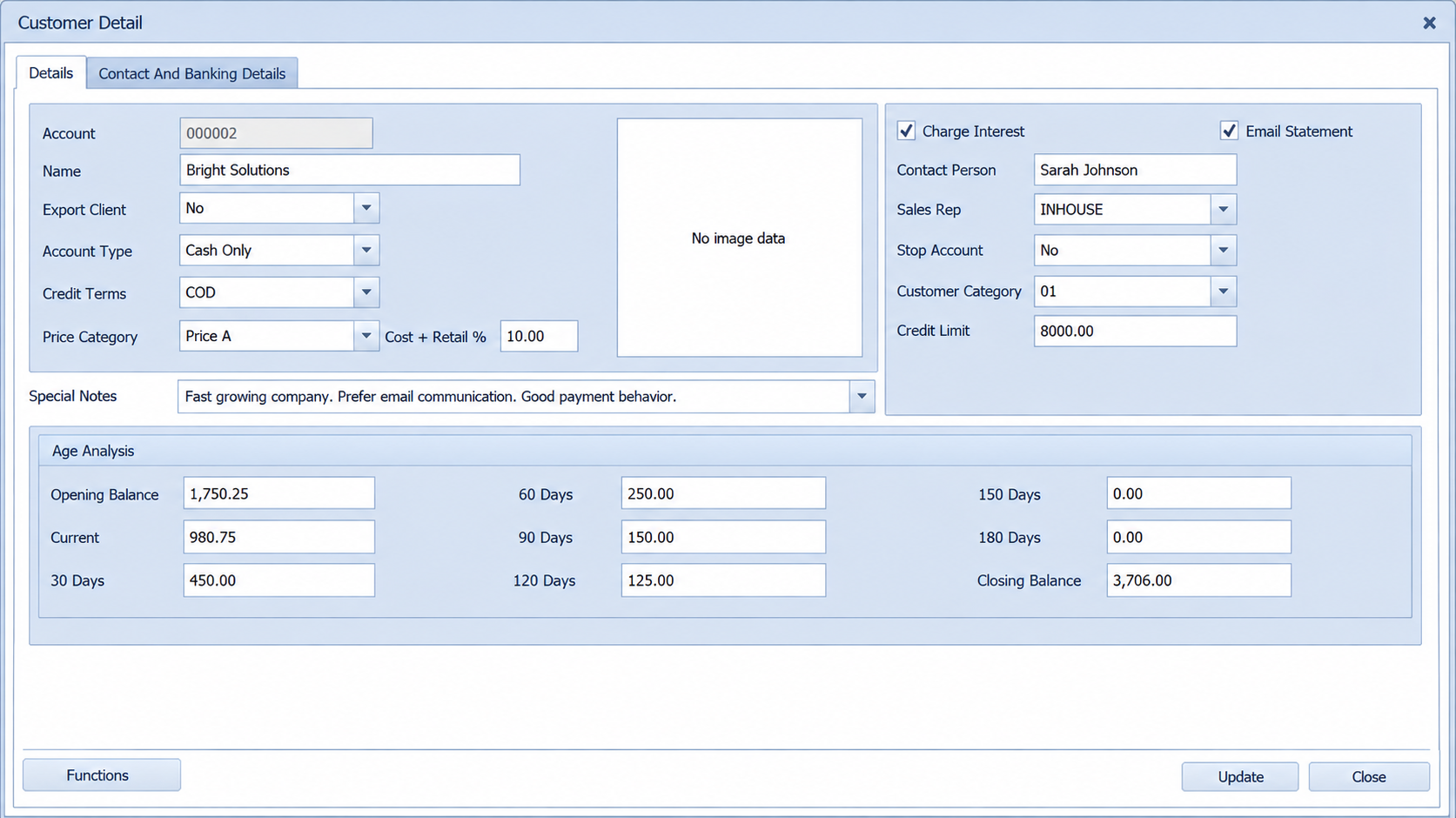Open the Export Client dropdown arrow
Screen dimensions: 1456x818
(366, 208)
